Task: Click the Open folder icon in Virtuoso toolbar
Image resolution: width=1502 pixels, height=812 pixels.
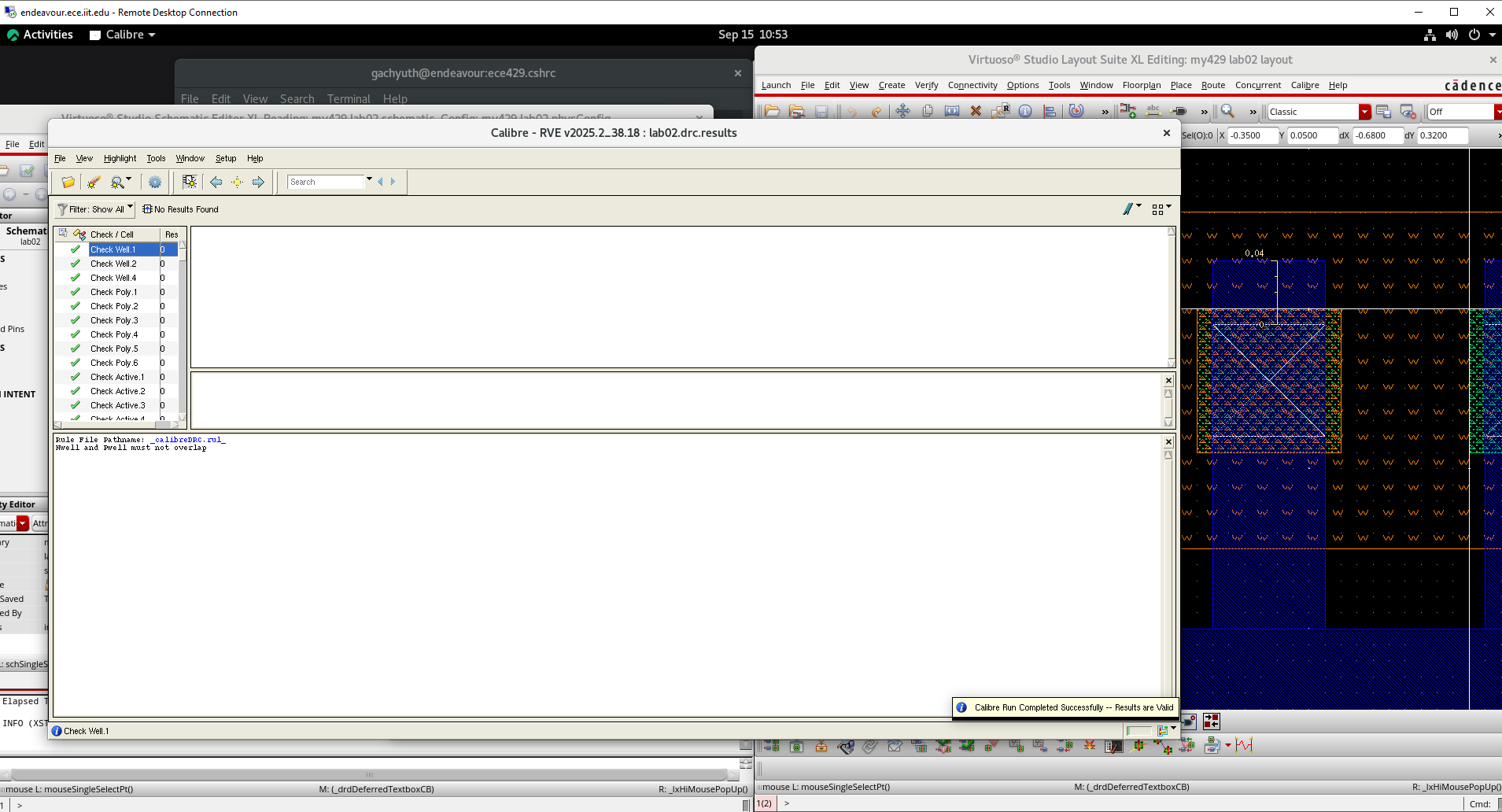Action: 772,112
